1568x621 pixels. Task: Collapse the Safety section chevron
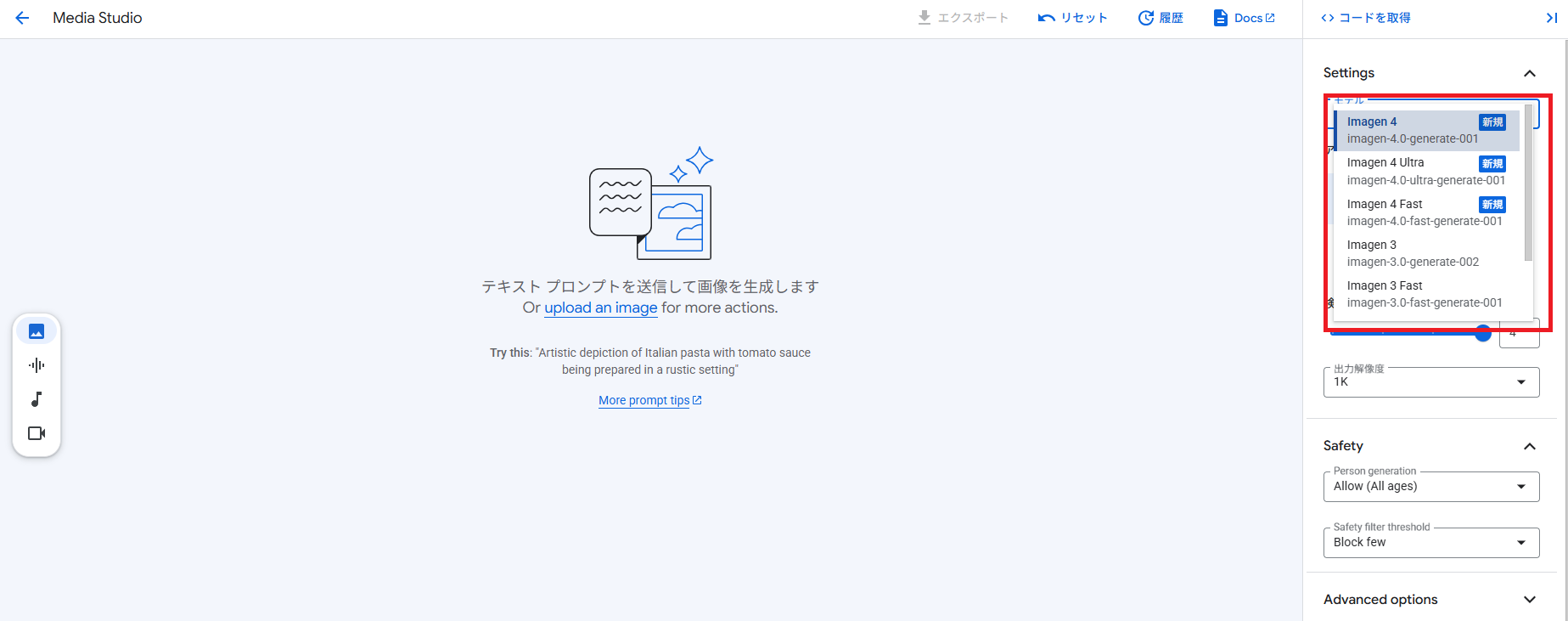[1530, 446]
